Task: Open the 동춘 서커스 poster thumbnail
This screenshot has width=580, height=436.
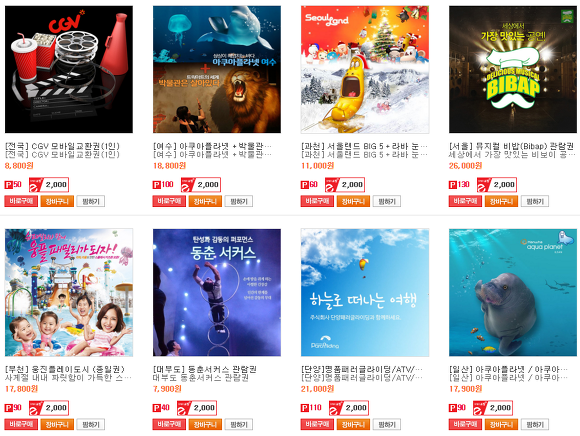Action: [217, 293]
